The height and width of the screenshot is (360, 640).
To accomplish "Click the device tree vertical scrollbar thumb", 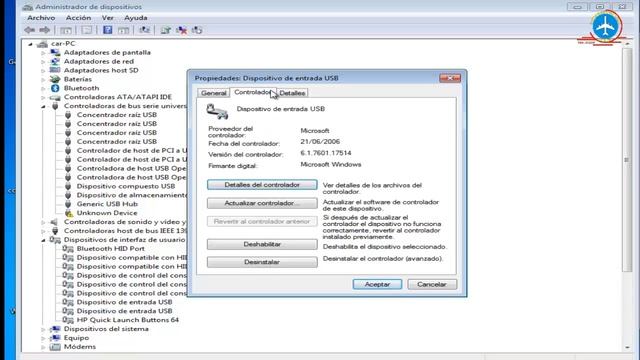I will click(x=627, y=160).
